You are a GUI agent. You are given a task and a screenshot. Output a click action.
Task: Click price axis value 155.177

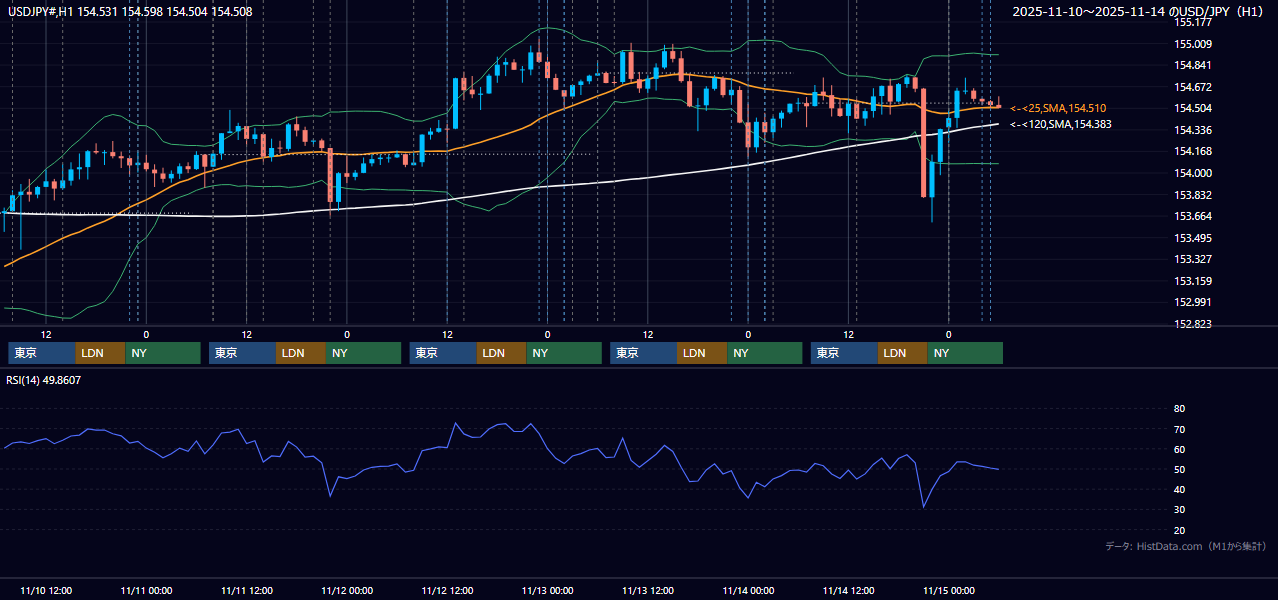coord(1192,22)
